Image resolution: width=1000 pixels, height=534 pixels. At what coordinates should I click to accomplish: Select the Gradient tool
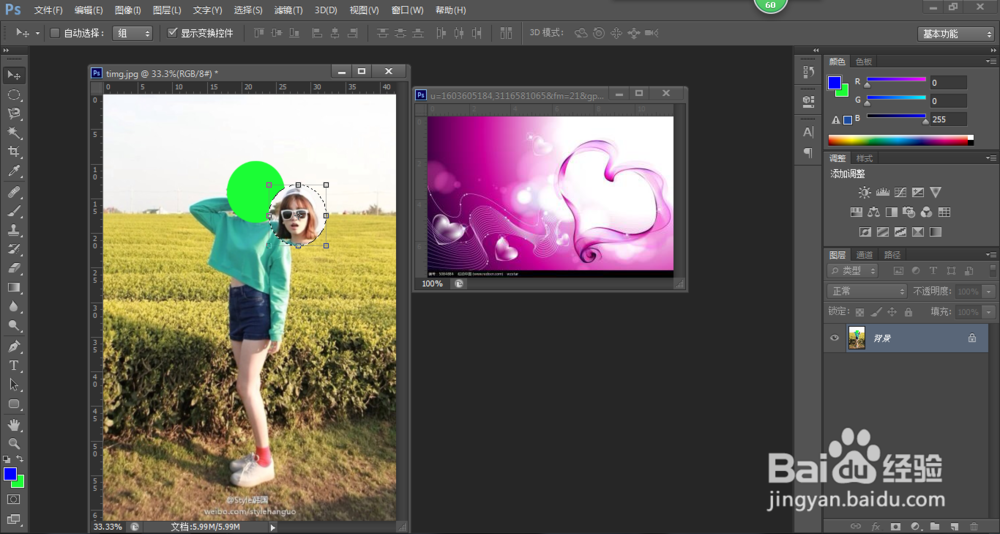(x=13, y=288)
